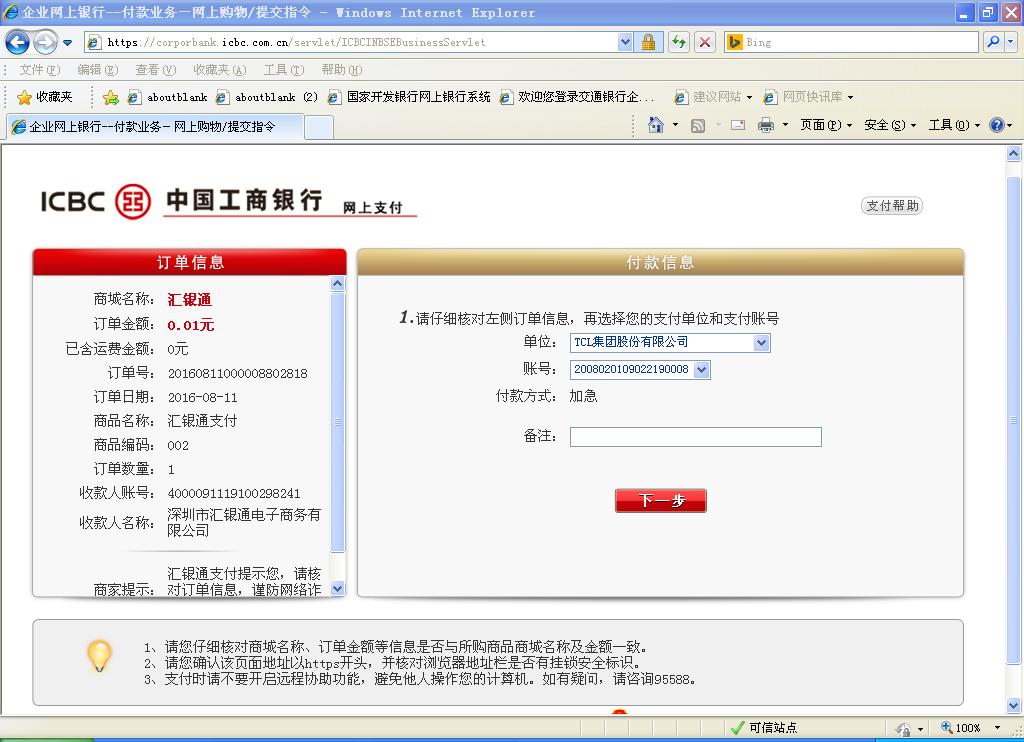Click the 支付帮助 button

click(x=892, y=206)
